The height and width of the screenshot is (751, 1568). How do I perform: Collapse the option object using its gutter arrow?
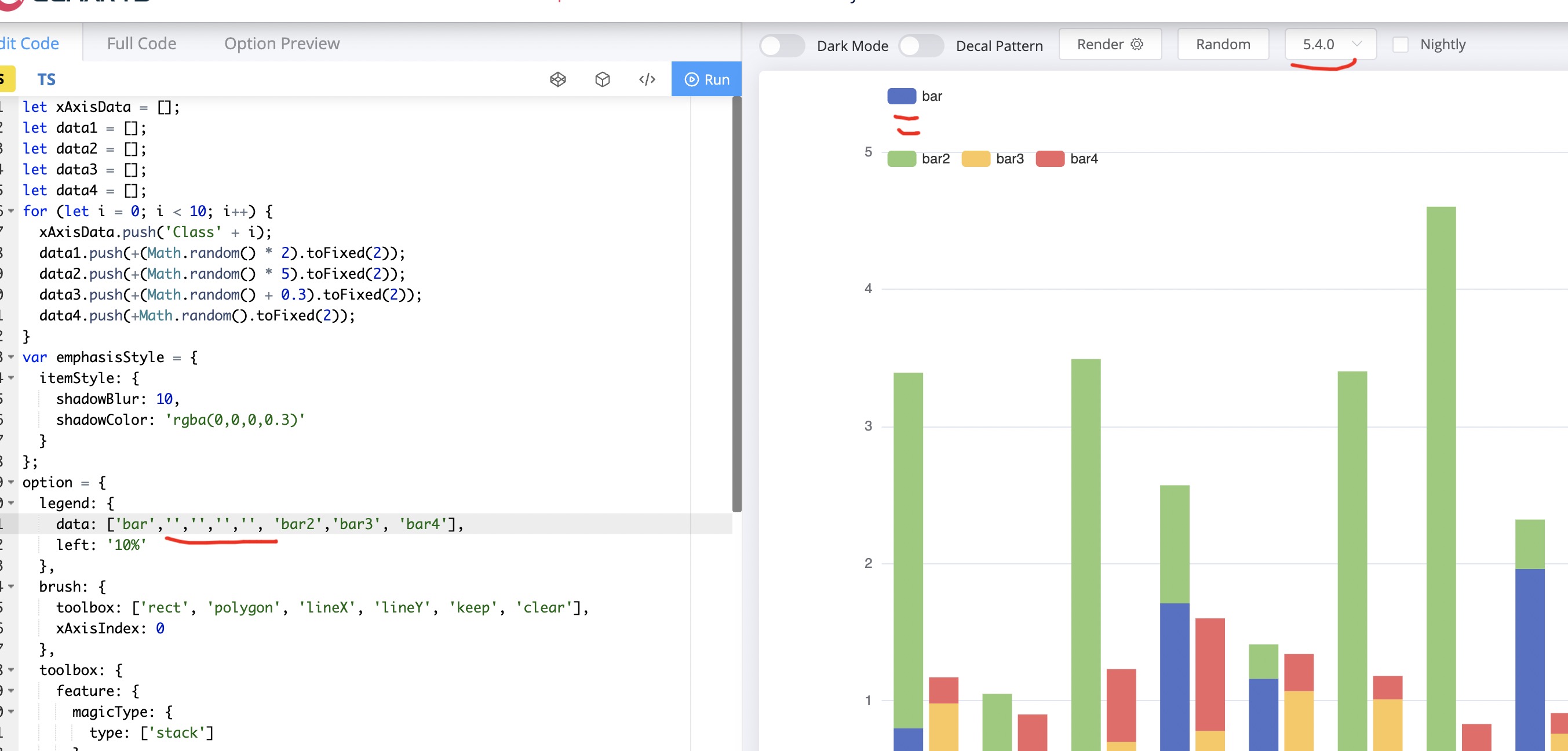click(12, 482)
